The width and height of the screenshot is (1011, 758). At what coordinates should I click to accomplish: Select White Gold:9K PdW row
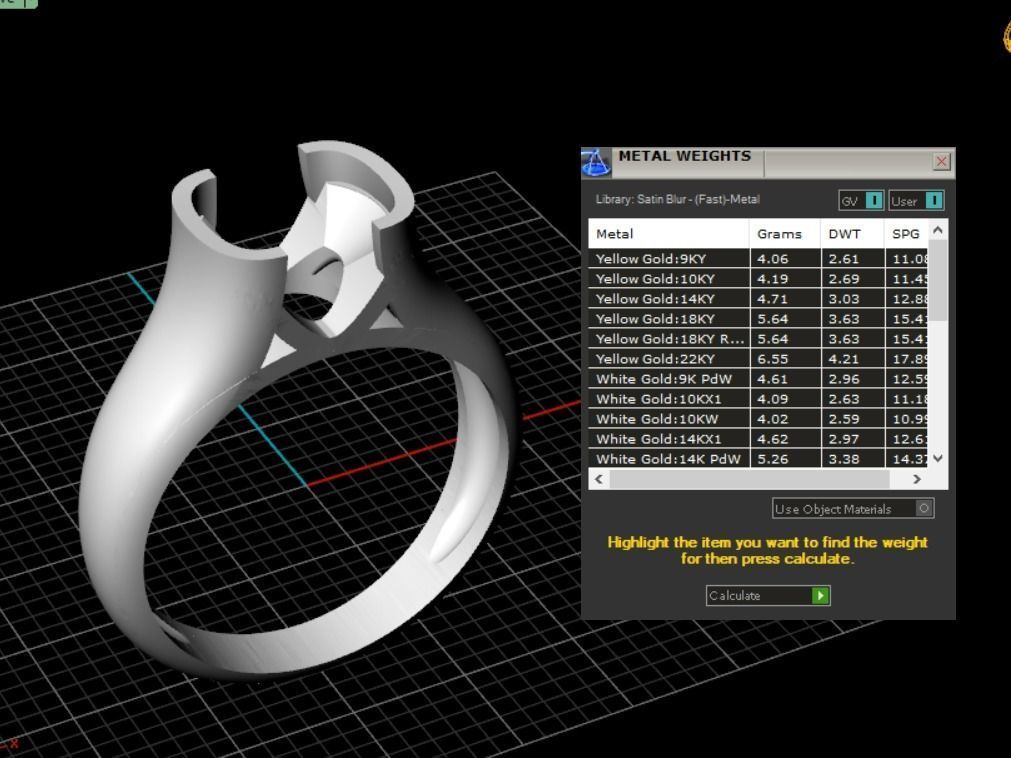coord(758,378)
